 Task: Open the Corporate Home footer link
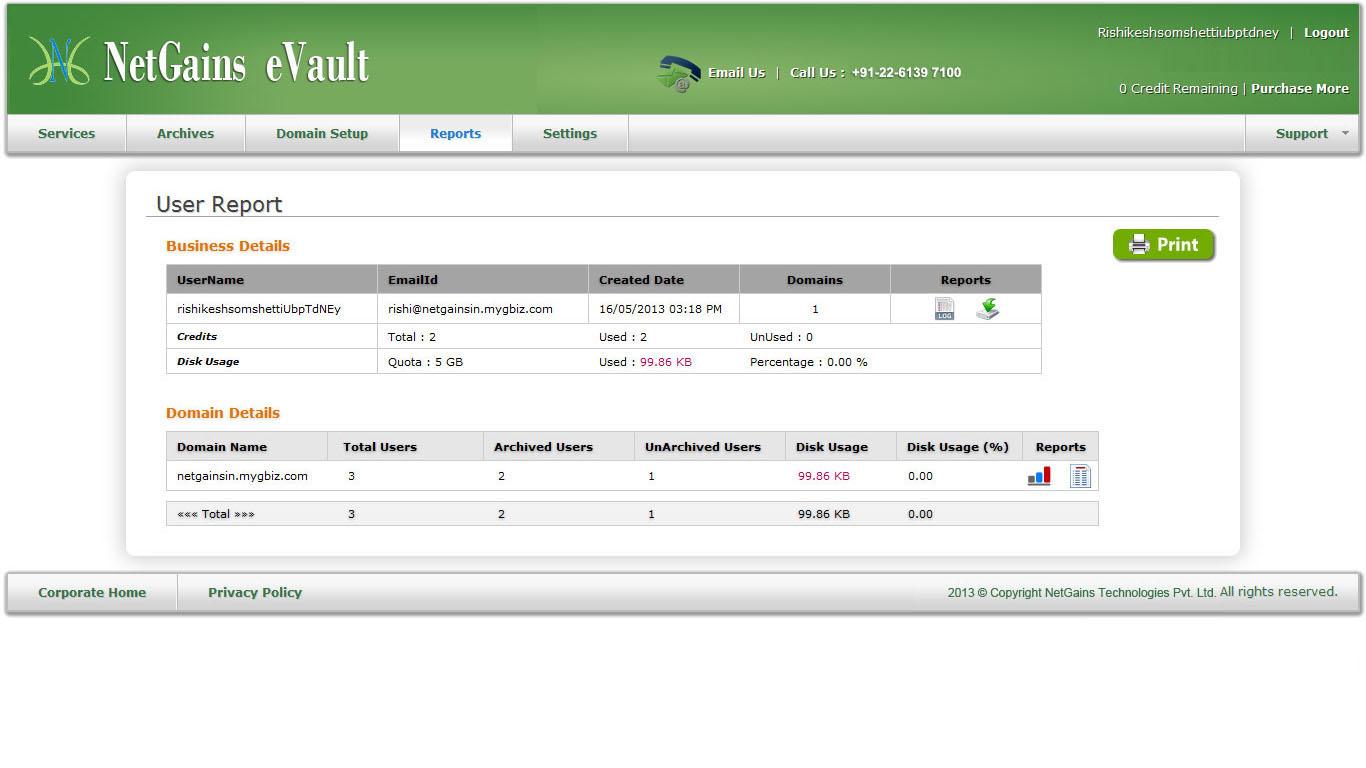tap(92, 593)
